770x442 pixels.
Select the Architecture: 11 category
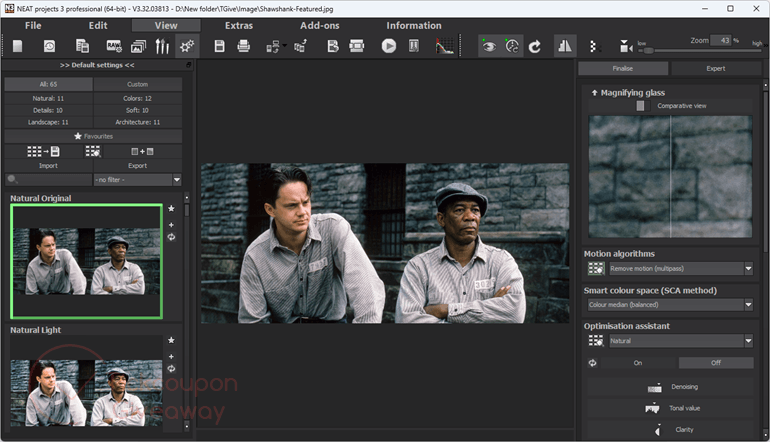click(138, 122)
